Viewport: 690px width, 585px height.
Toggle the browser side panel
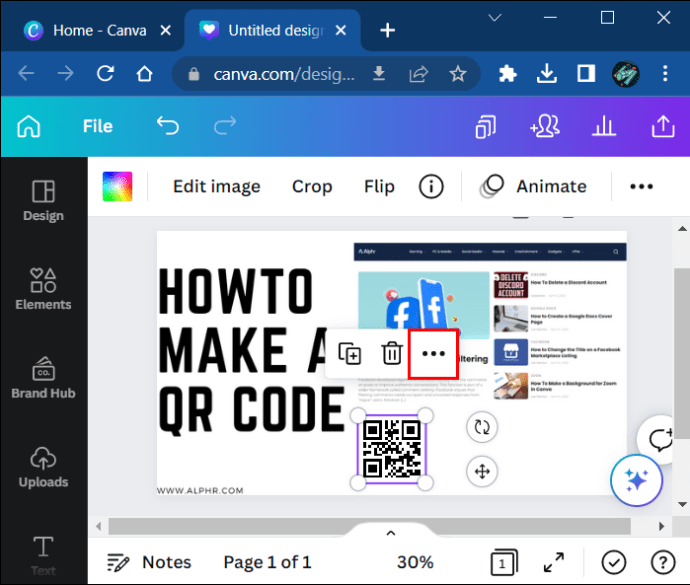586,74
